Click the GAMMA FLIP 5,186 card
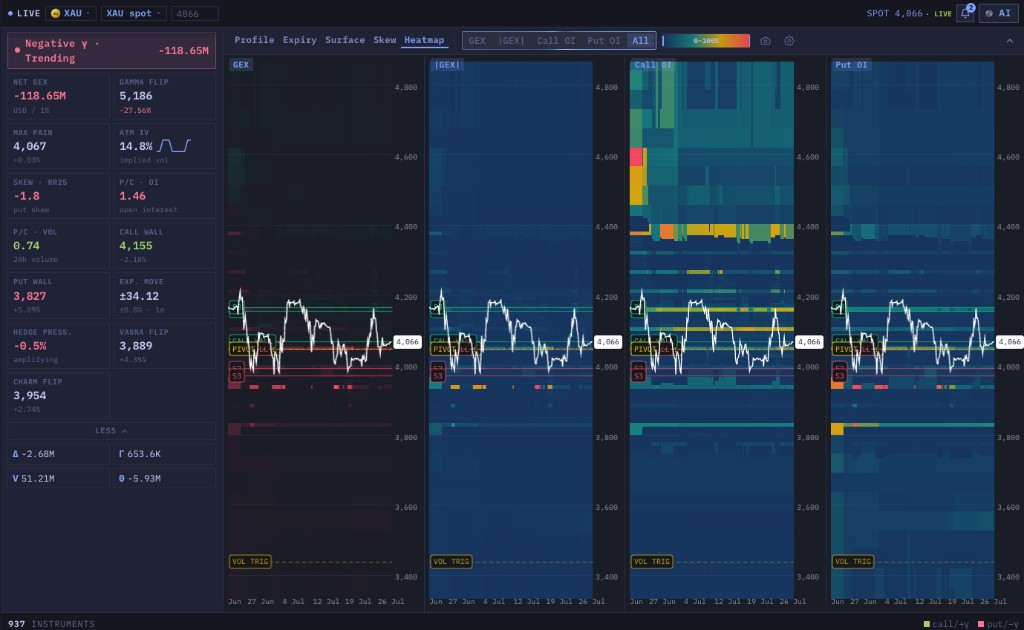Image resolution: width=1024 pixels, height=630 pixels. tap(164, 96)
